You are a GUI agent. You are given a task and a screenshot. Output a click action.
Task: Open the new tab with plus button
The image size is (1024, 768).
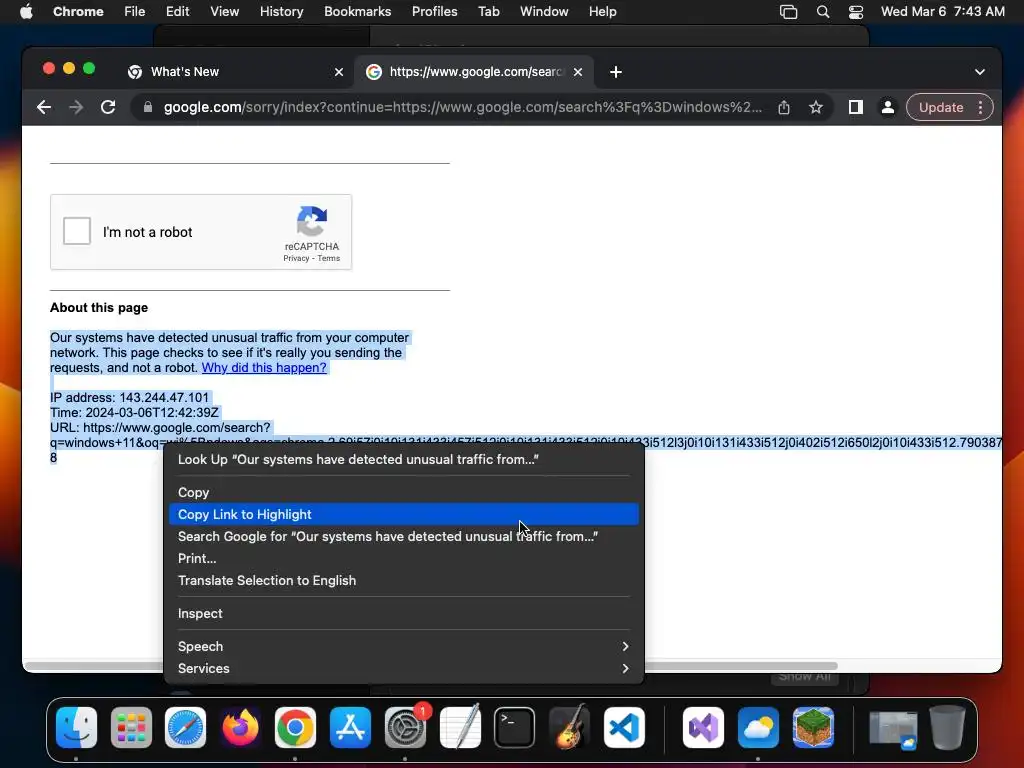pyautogui.click(x=616, y=72)
